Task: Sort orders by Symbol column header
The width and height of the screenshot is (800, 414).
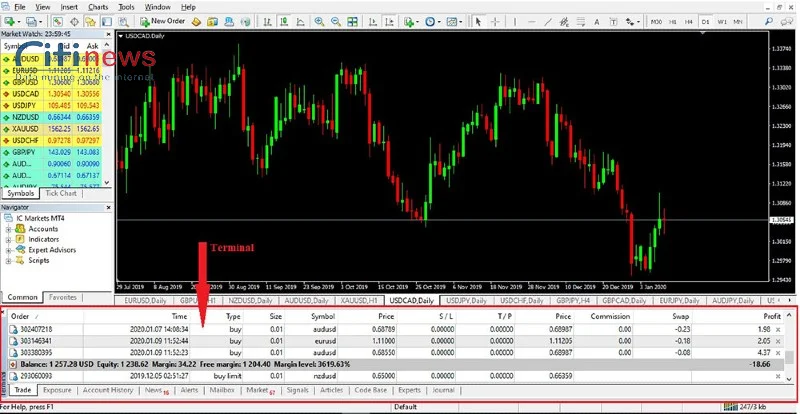Action: (322, 316)
